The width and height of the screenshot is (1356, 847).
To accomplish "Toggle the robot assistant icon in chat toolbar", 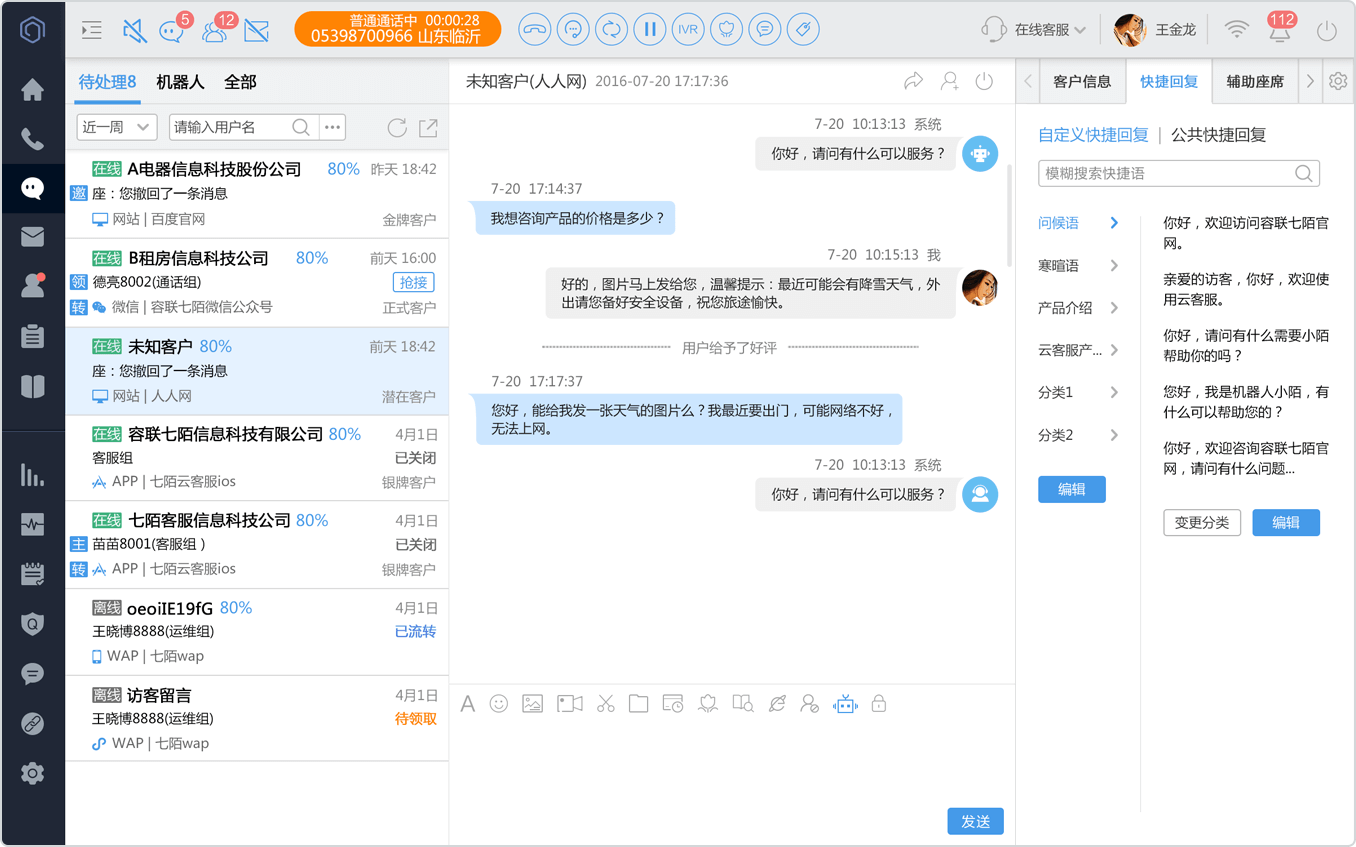I will 845,704.
